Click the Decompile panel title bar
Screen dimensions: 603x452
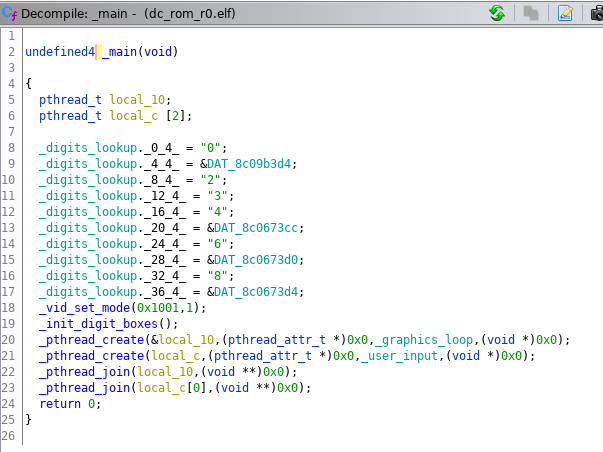[302, 13]
